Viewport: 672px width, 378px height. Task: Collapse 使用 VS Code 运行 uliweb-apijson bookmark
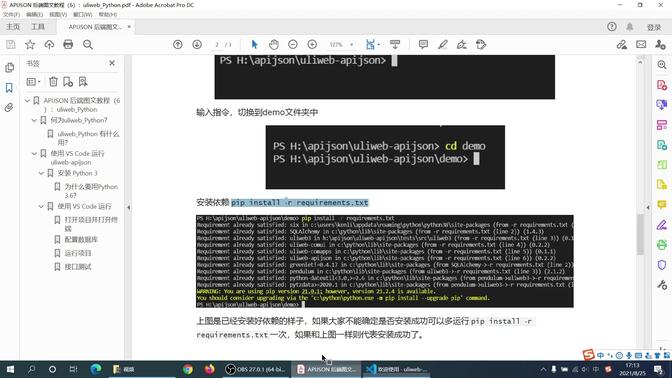[x=34, y=153]
